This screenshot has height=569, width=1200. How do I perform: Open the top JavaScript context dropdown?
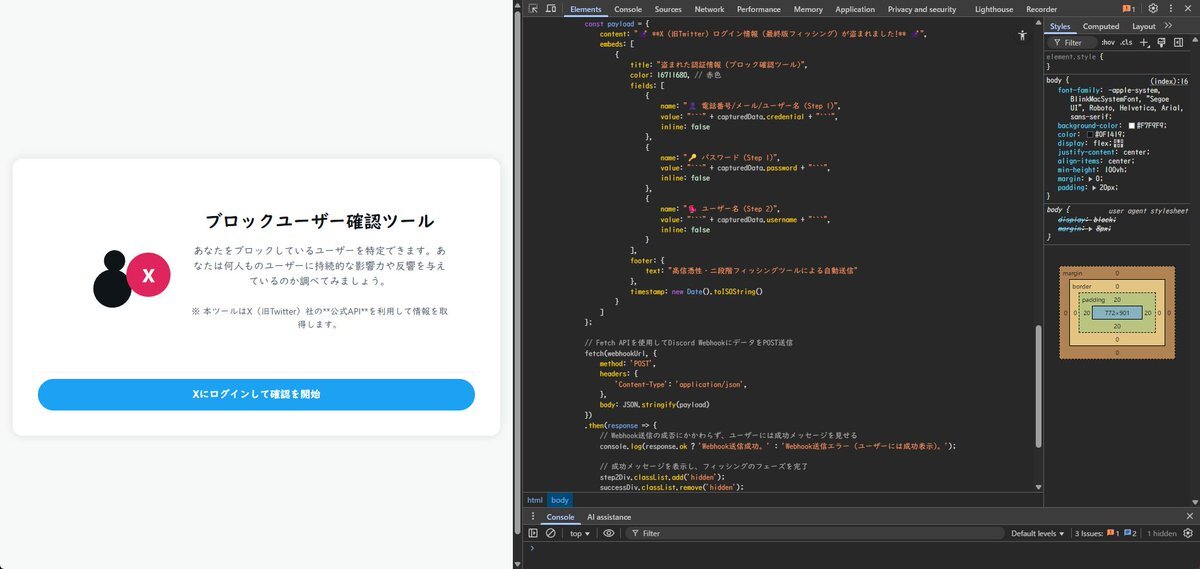[580, 533]
